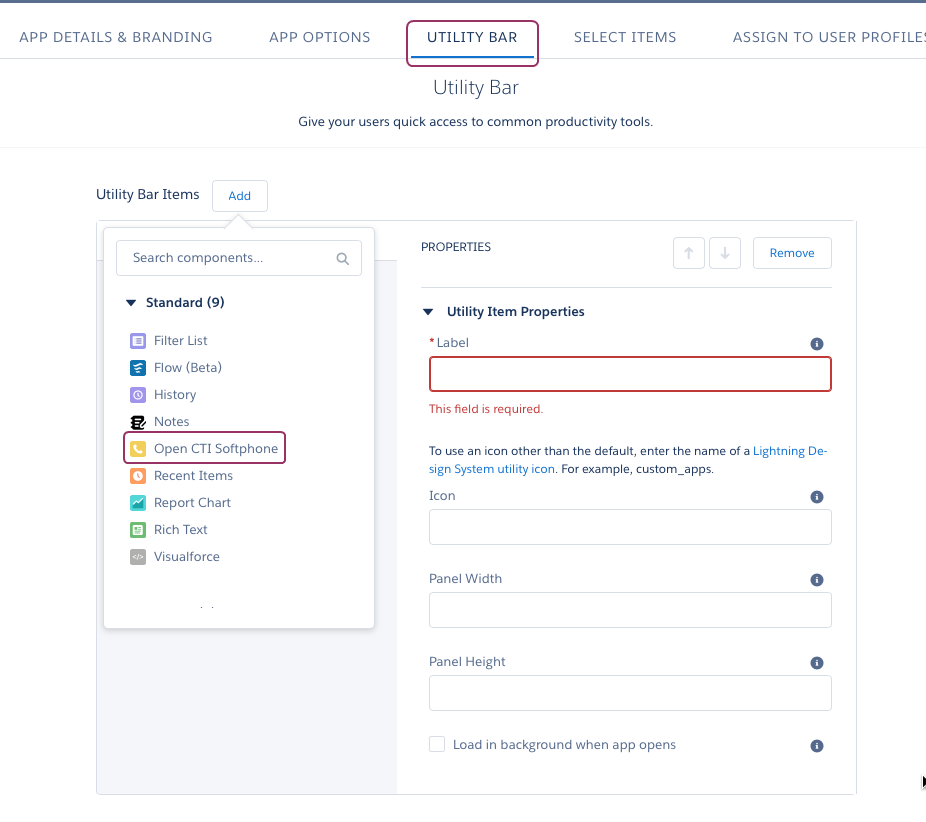Add the Open CTI Softphone phone icon

point(138,449)
